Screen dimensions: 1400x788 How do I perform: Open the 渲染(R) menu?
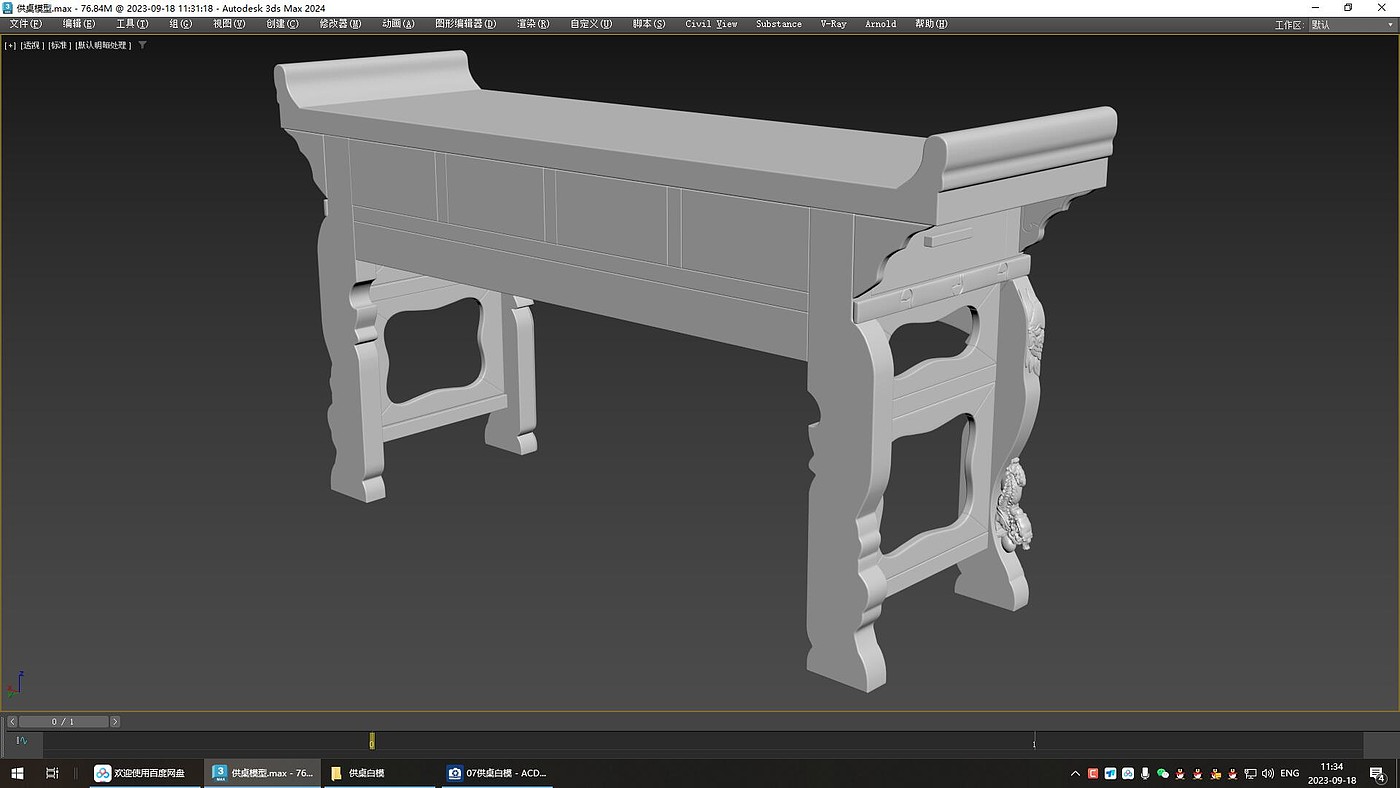[532, 24]
